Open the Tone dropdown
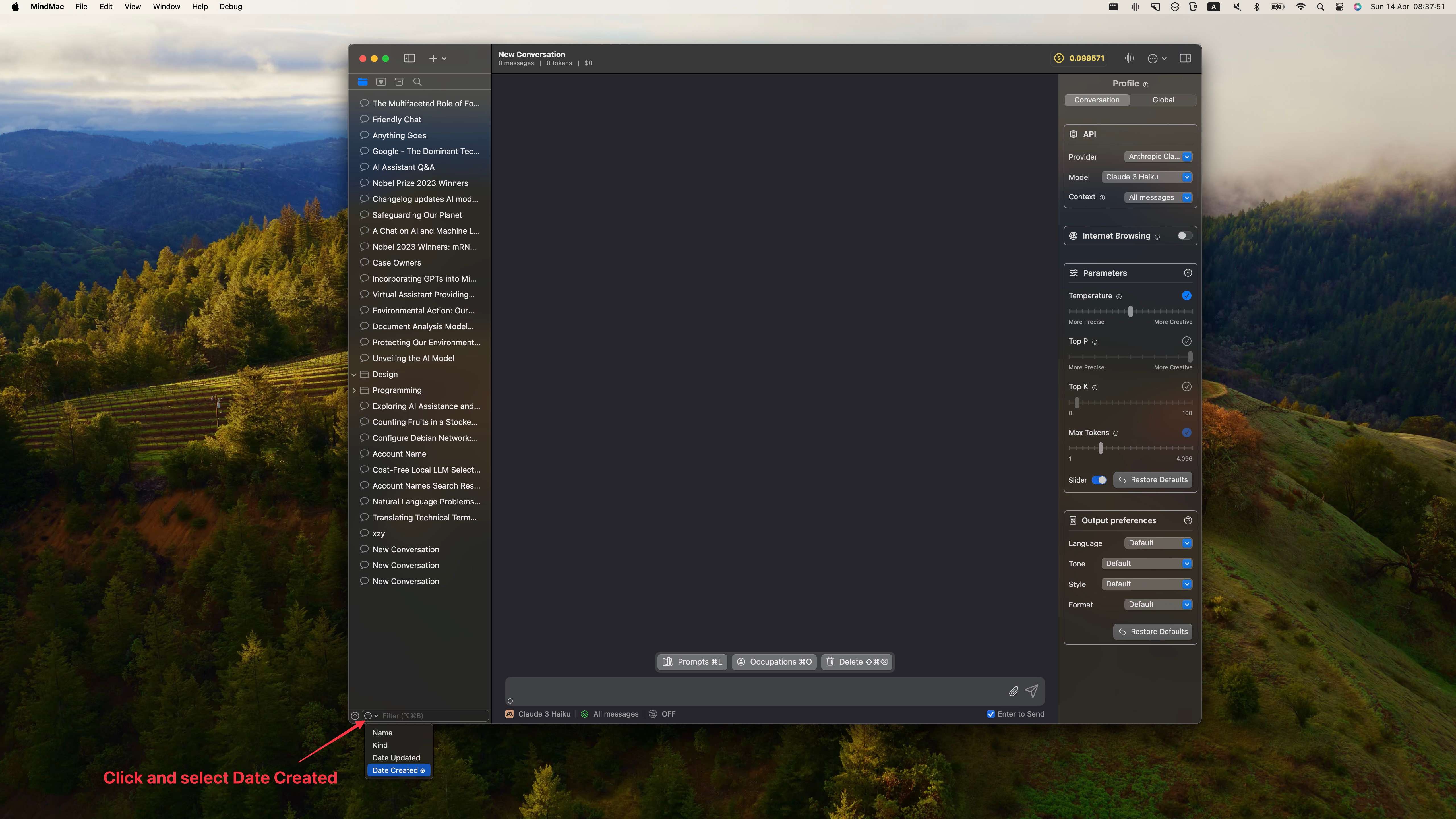 [1147, 564]
